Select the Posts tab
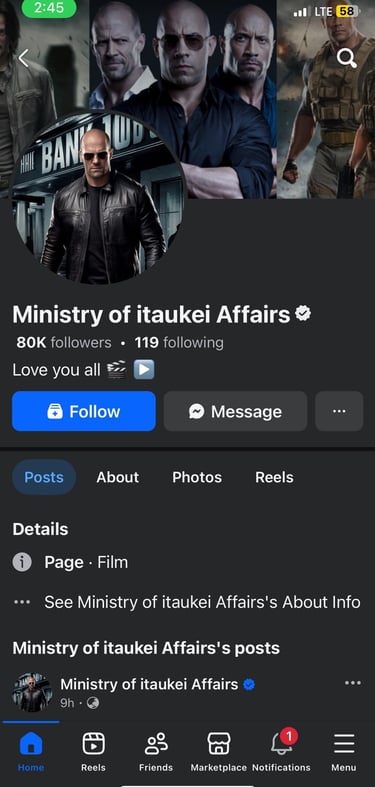The image size is (375, 787). [44, 477]
